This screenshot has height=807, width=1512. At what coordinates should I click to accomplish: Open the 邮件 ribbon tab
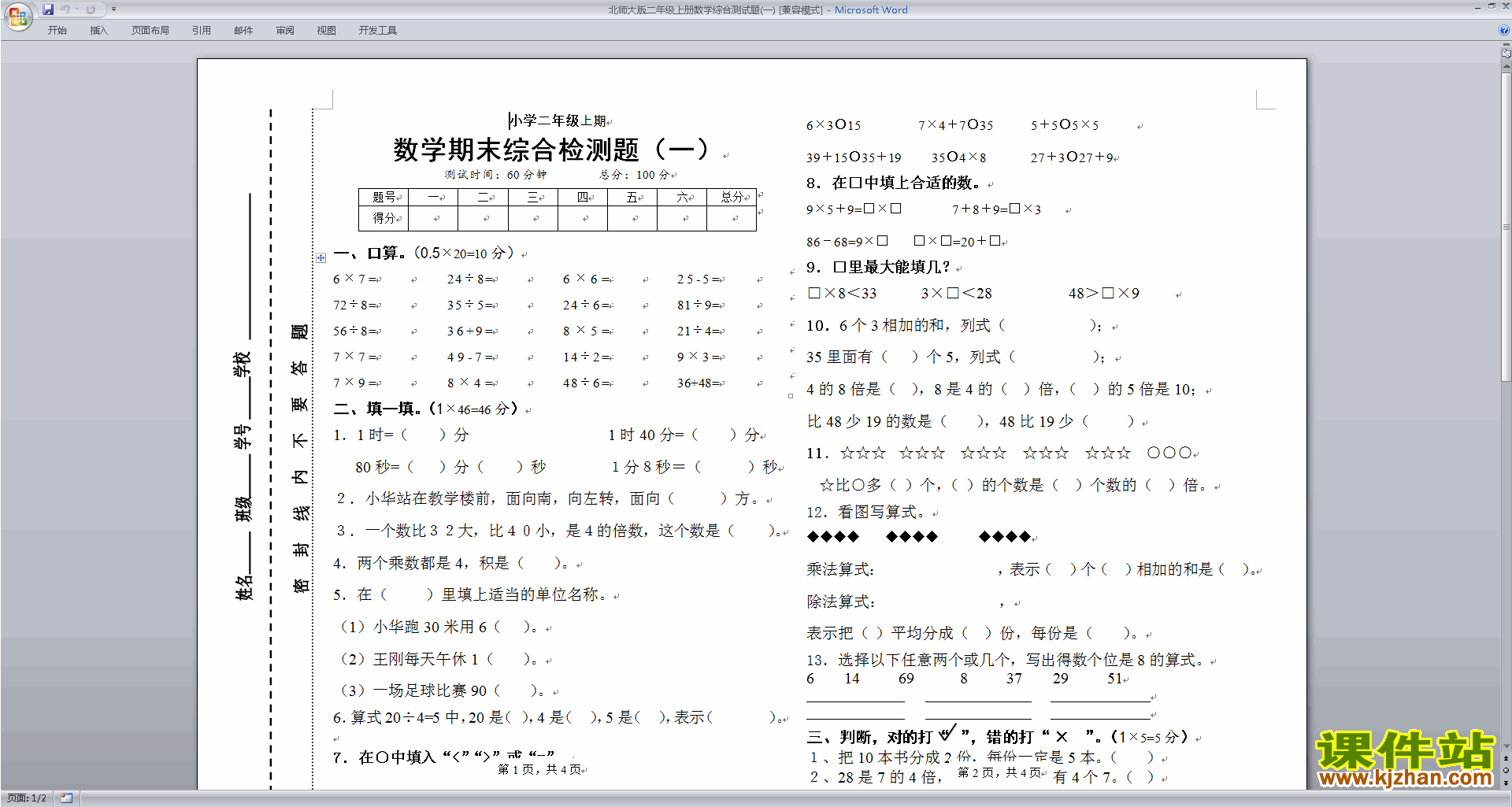[243, 31]
